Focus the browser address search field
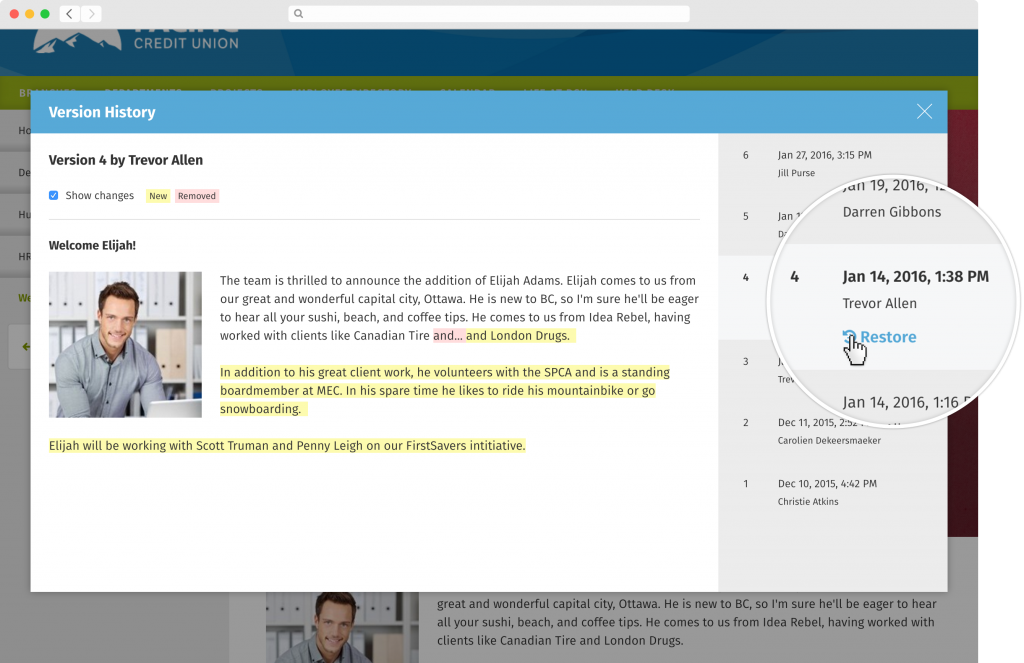 (x=488, y=14)
